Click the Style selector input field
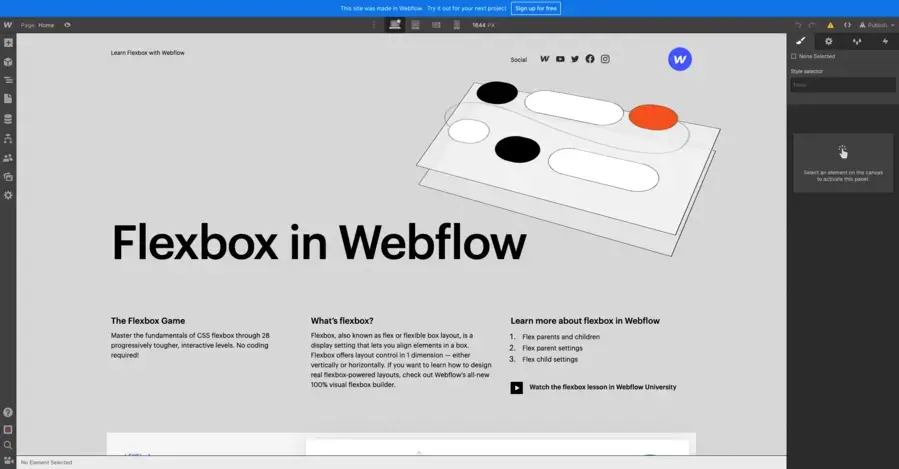The height and width of the screenshot is (469, 899). pyautogui.click(x=843, y=85)
